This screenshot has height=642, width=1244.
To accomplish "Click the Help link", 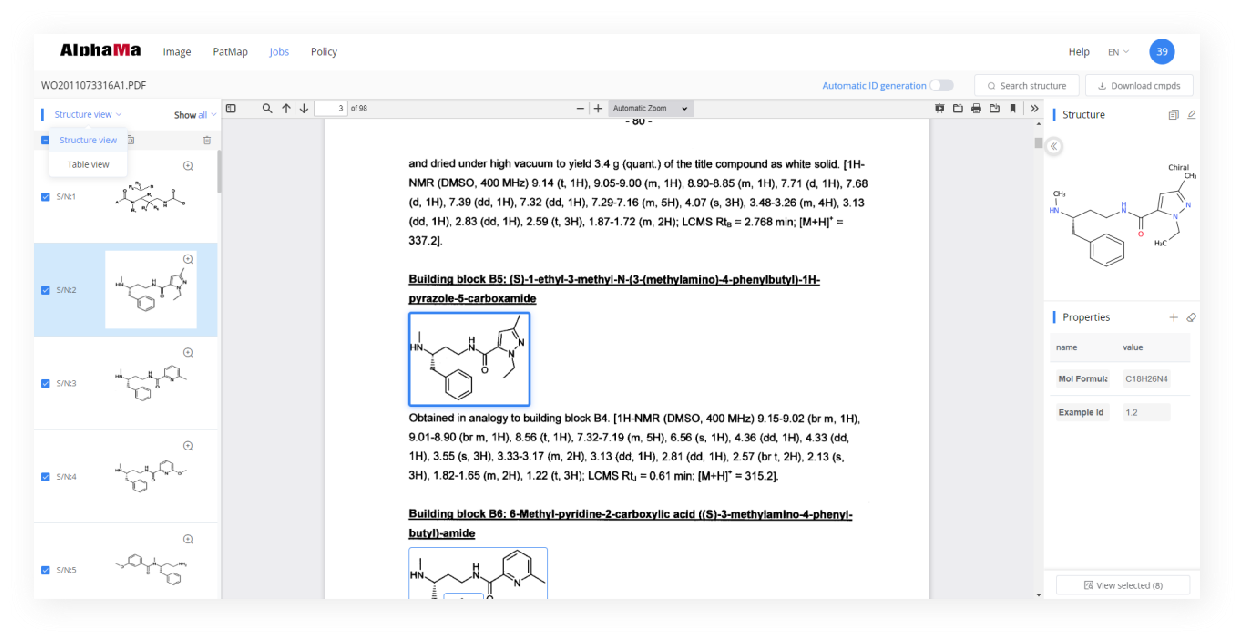I will click(1079, 52).
